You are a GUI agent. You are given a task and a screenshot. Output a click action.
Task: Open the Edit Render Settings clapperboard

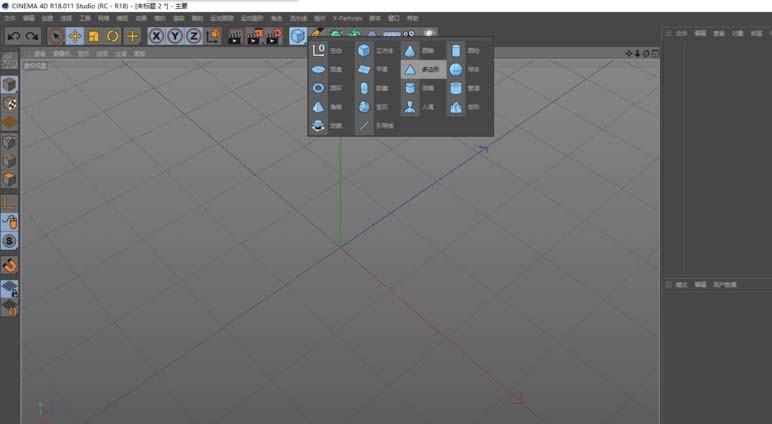tap(272, 36)
